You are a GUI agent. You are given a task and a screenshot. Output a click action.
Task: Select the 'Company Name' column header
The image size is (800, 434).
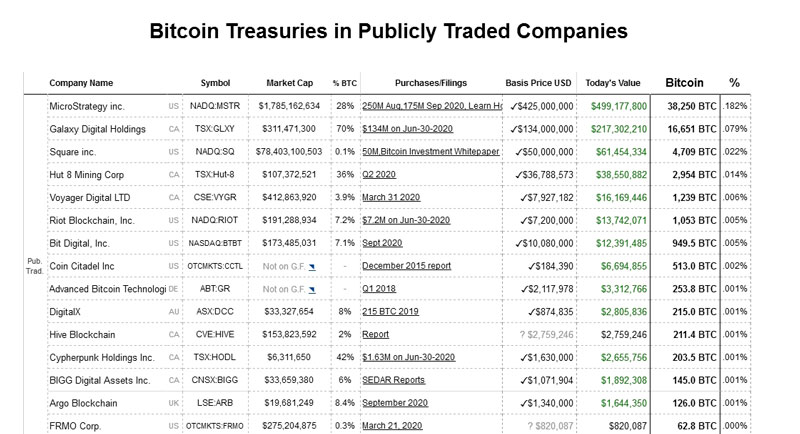(81, 83)
